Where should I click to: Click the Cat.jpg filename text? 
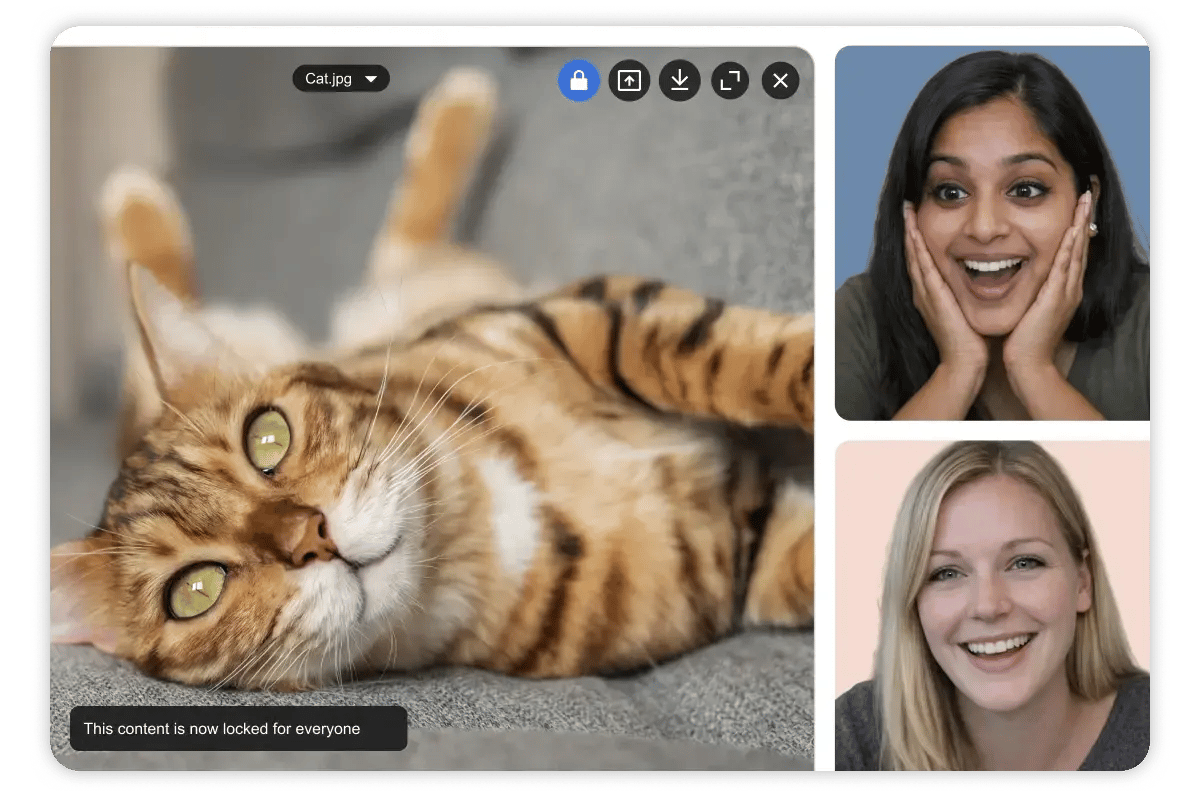click(x=328, y=79)
